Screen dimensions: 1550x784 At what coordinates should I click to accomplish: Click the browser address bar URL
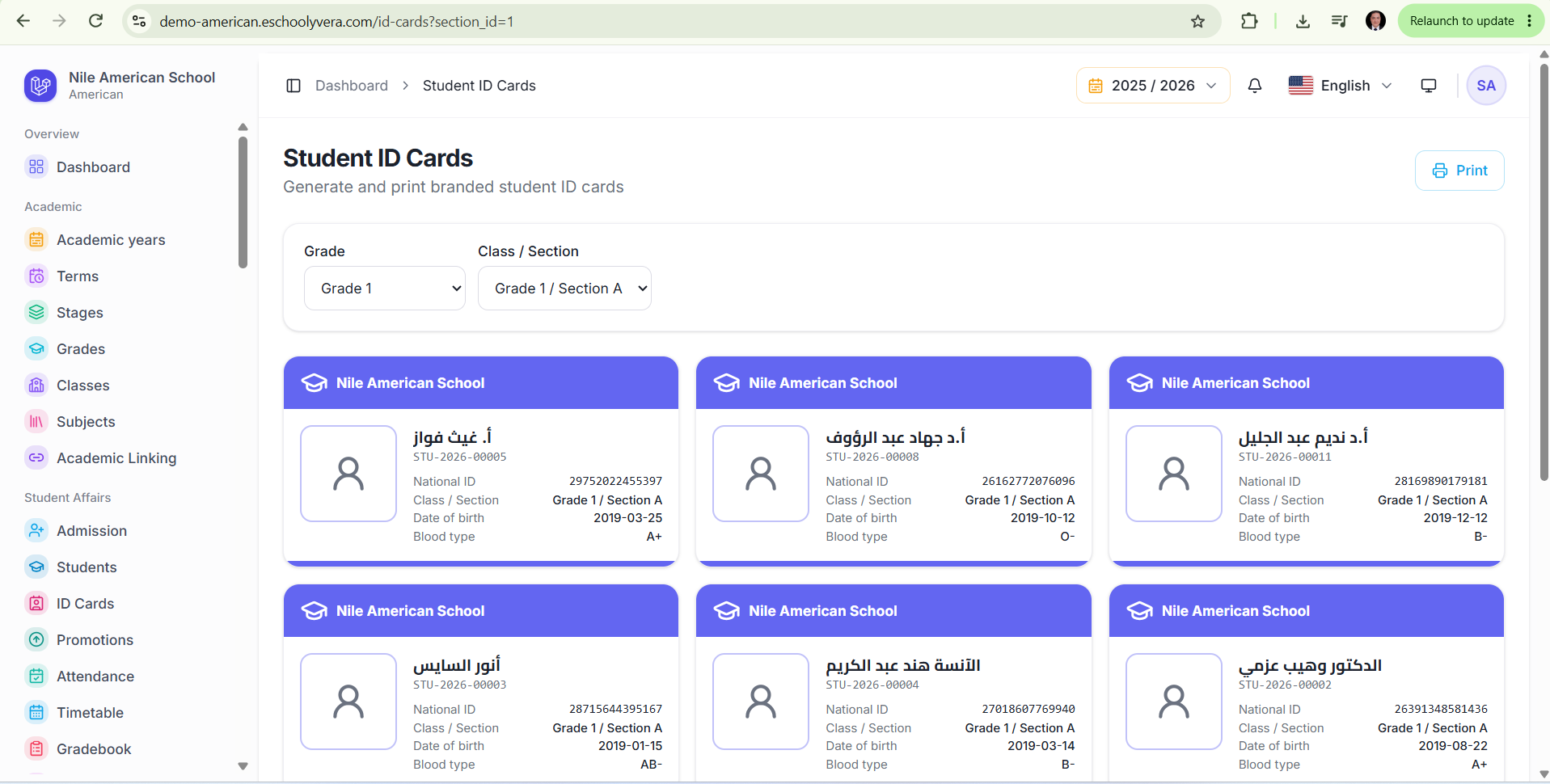pos(336,21)
